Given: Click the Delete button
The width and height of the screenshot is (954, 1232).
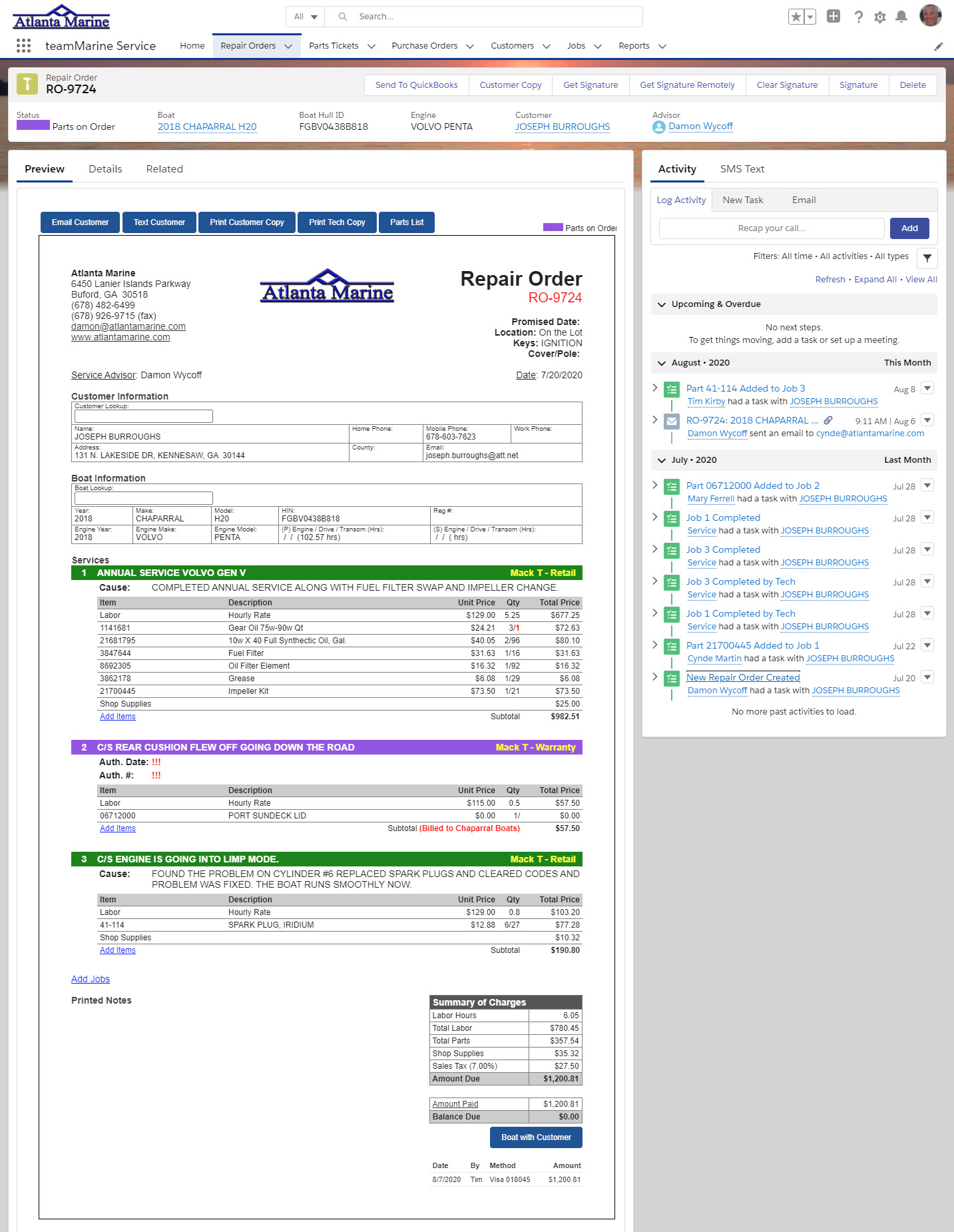Looking at the screenshot, I should coord(913,85).
